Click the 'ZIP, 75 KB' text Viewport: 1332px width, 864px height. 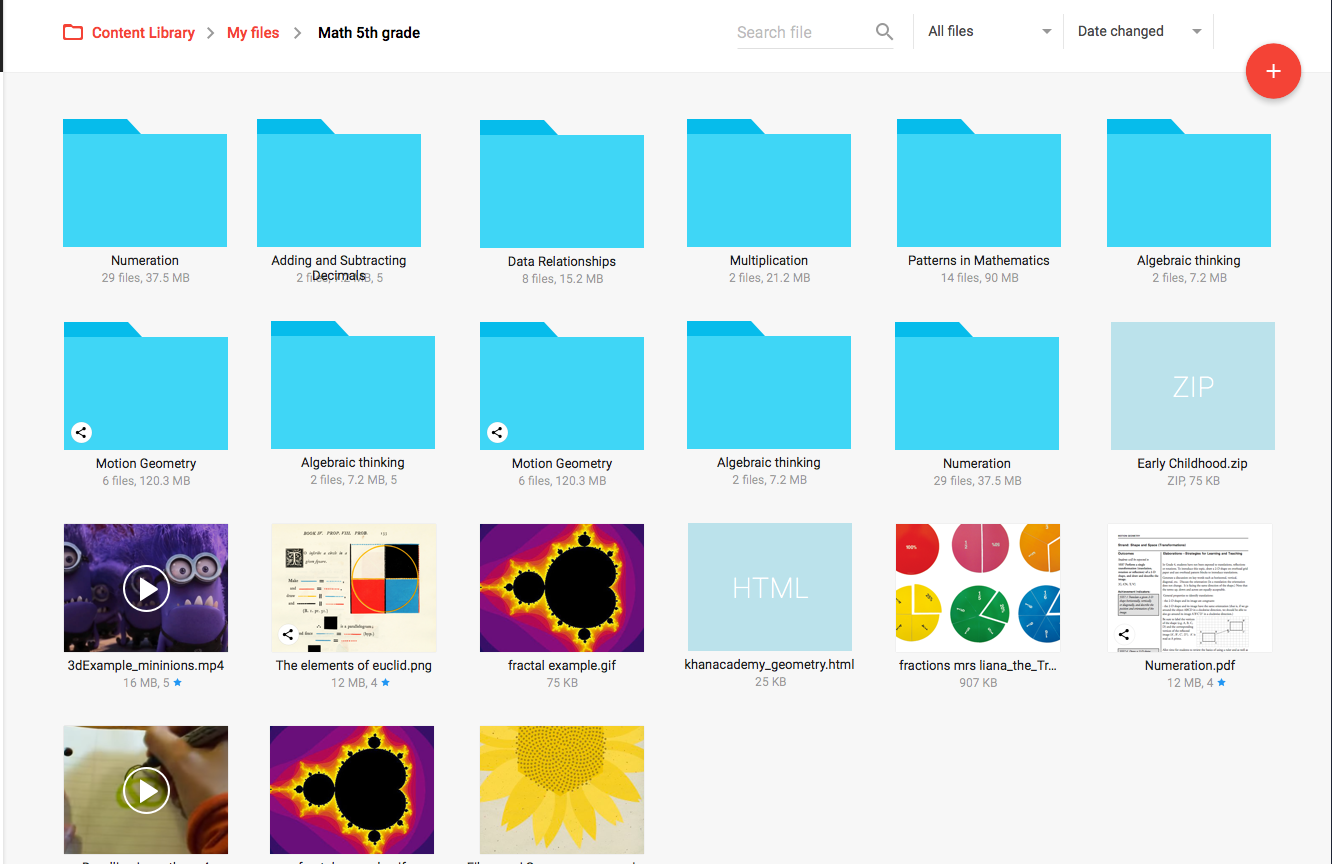tap(1193, 481)
